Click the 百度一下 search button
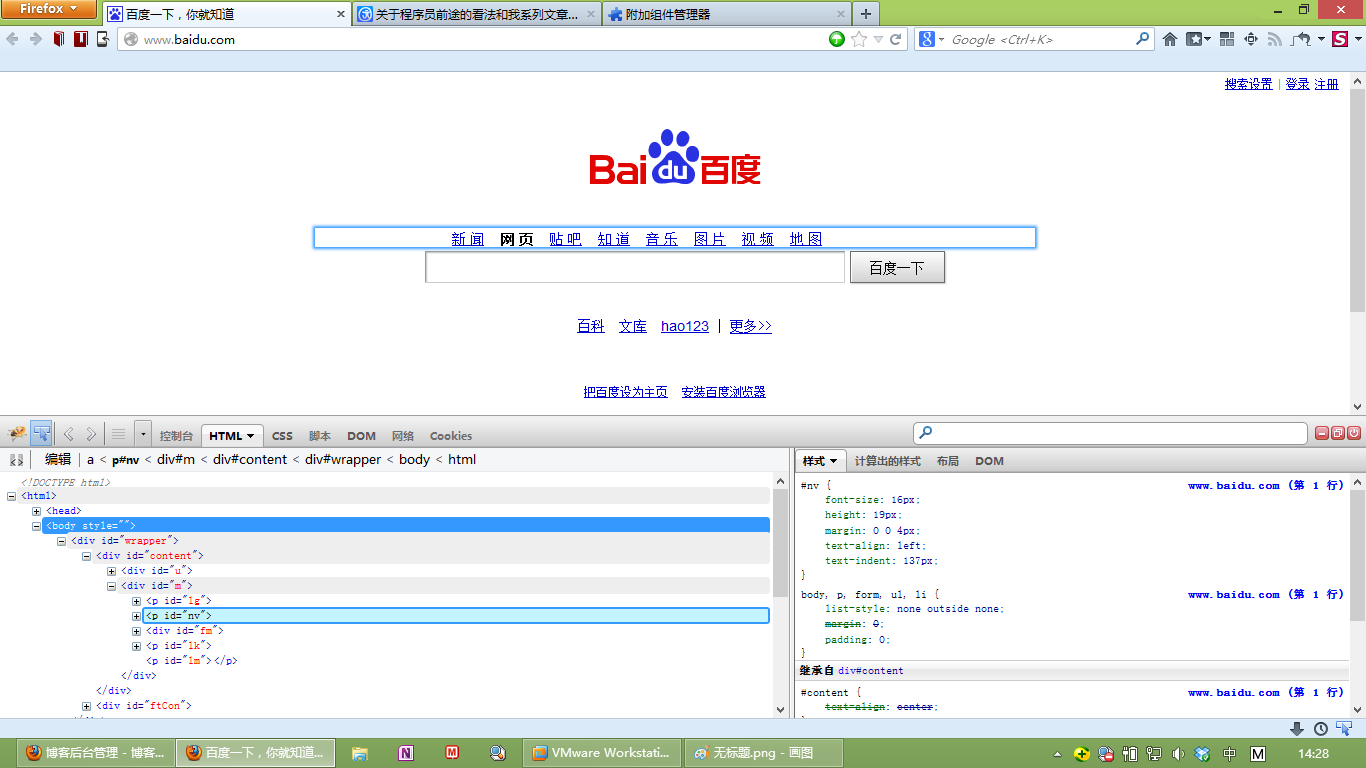This screenshot has width=1366, height=768. click(897, 267)
